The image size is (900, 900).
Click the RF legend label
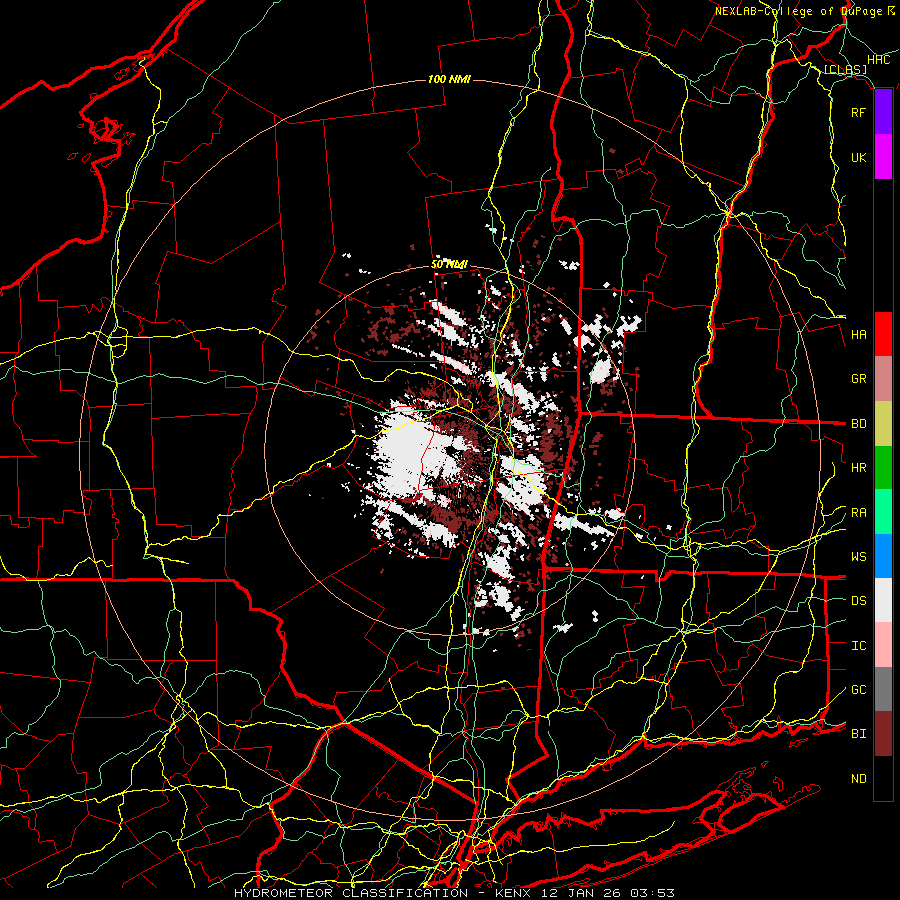click(x=858, y=112)
